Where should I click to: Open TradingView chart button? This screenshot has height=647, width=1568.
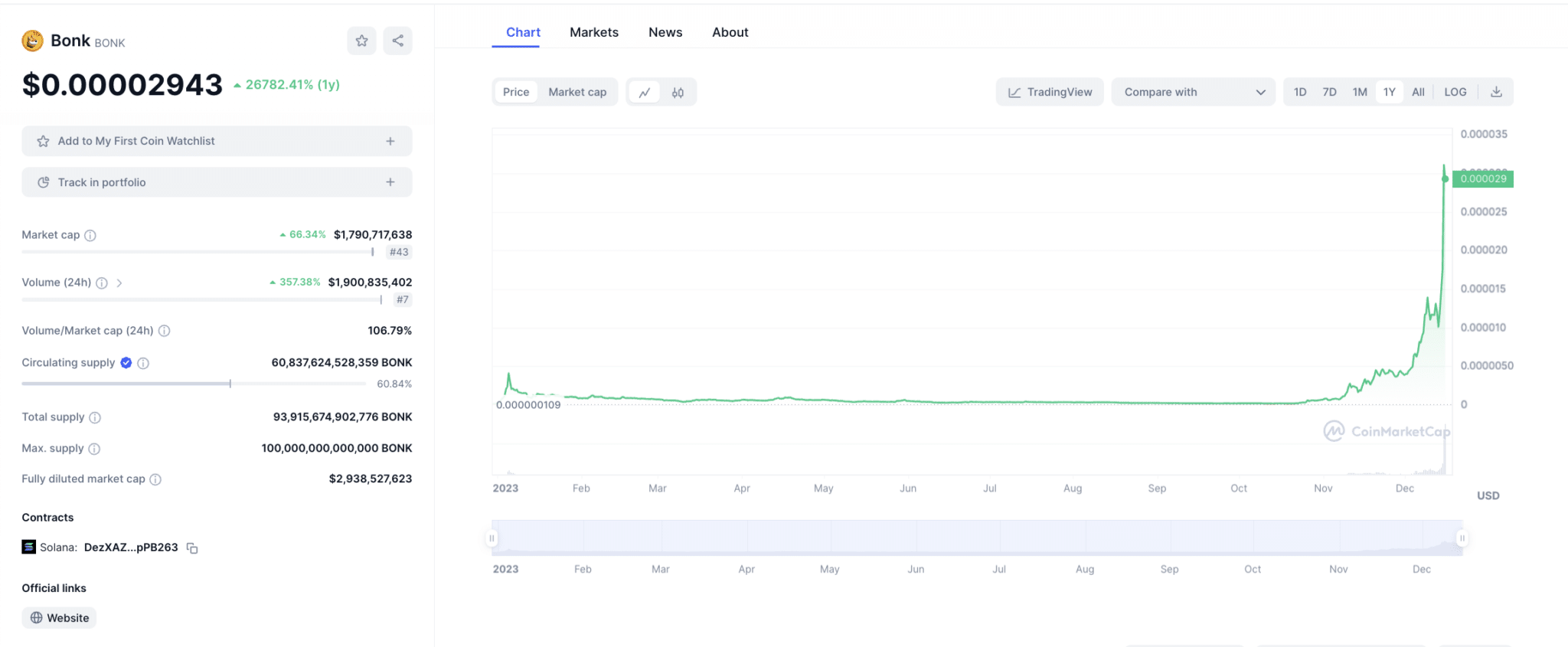coord(1049,92)
